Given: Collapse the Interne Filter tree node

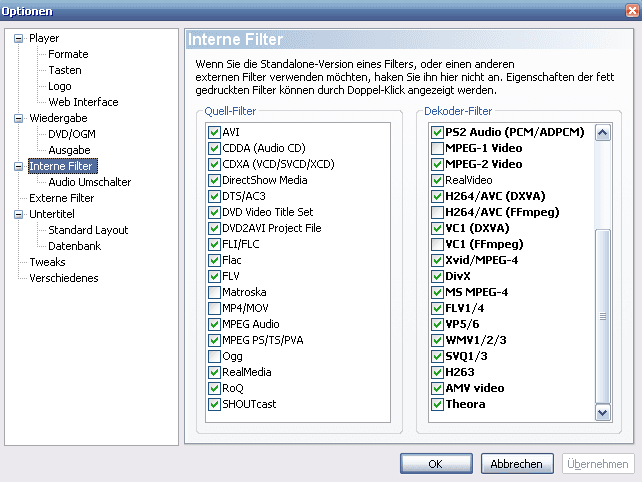Looking at the screenshot, I should point(18,166).
